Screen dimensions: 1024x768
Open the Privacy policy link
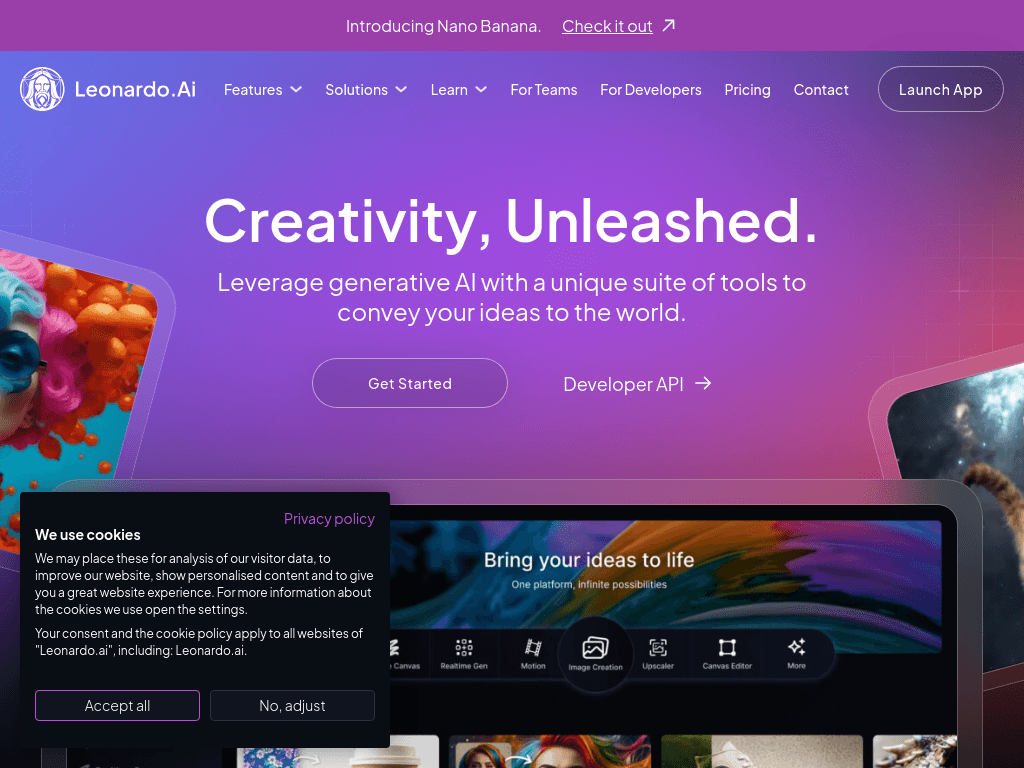coord(329,519)
